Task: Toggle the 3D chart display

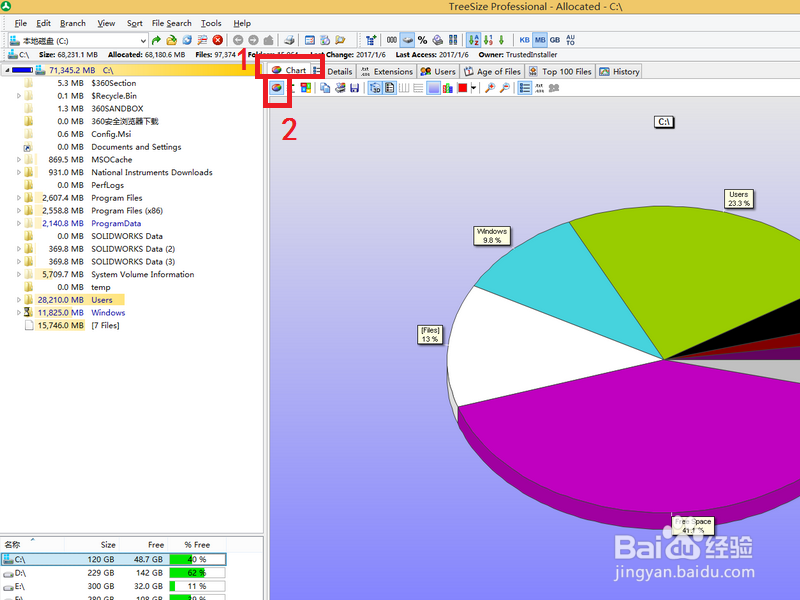Action: pos(375,88)
